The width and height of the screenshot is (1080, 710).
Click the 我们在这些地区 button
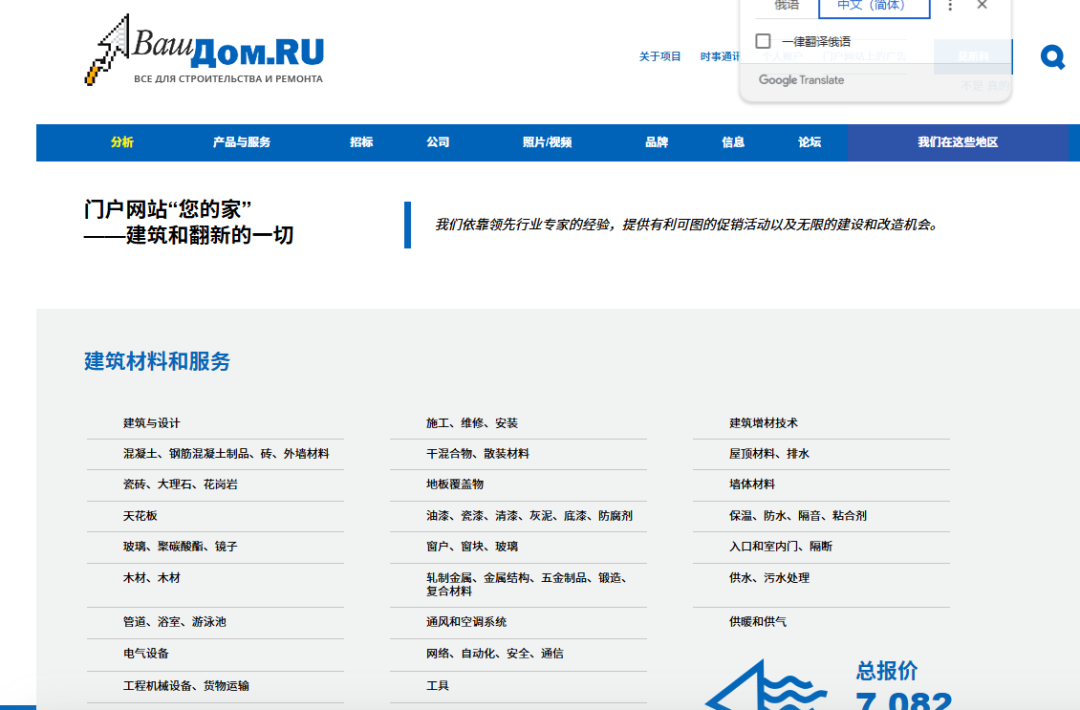tap(958, 143)
